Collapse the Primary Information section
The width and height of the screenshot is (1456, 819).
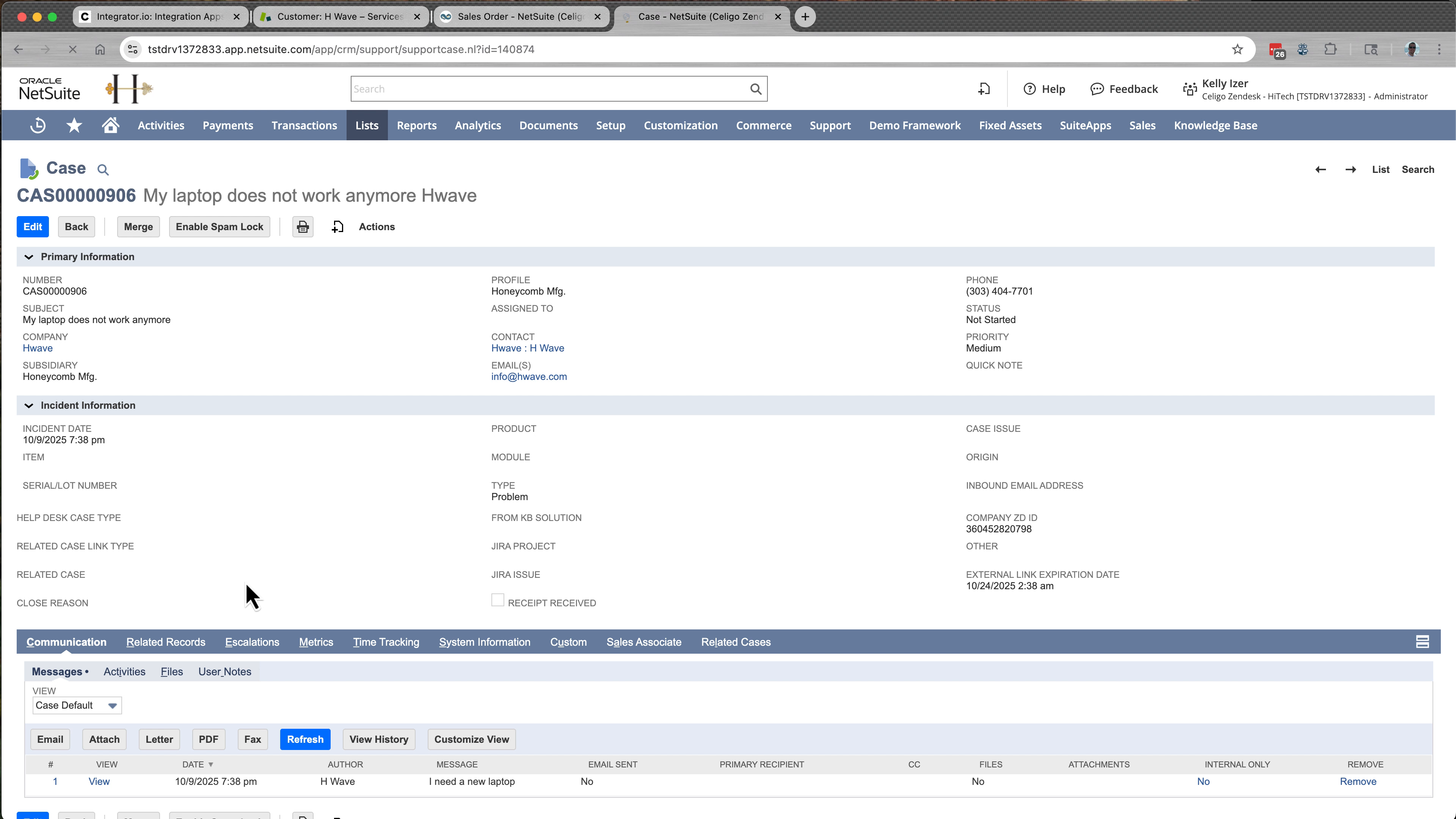pyautogui.click(x=29, y=257)
